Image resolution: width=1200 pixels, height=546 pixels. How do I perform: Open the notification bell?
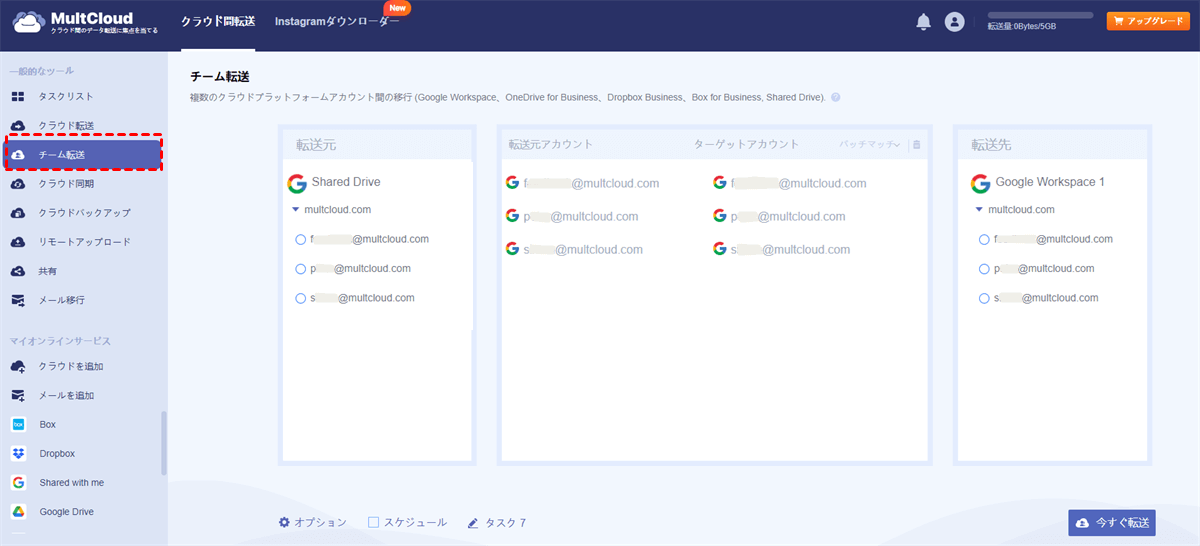point(923,22)
